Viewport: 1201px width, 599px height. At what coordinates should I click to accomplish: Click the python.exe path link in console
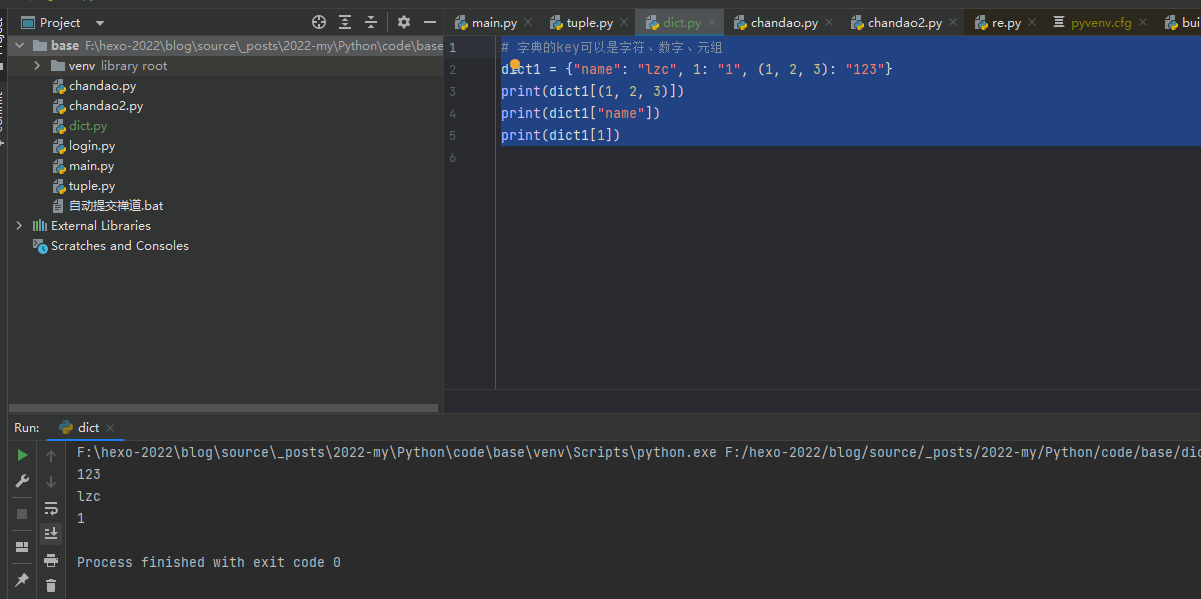point(397,453)
